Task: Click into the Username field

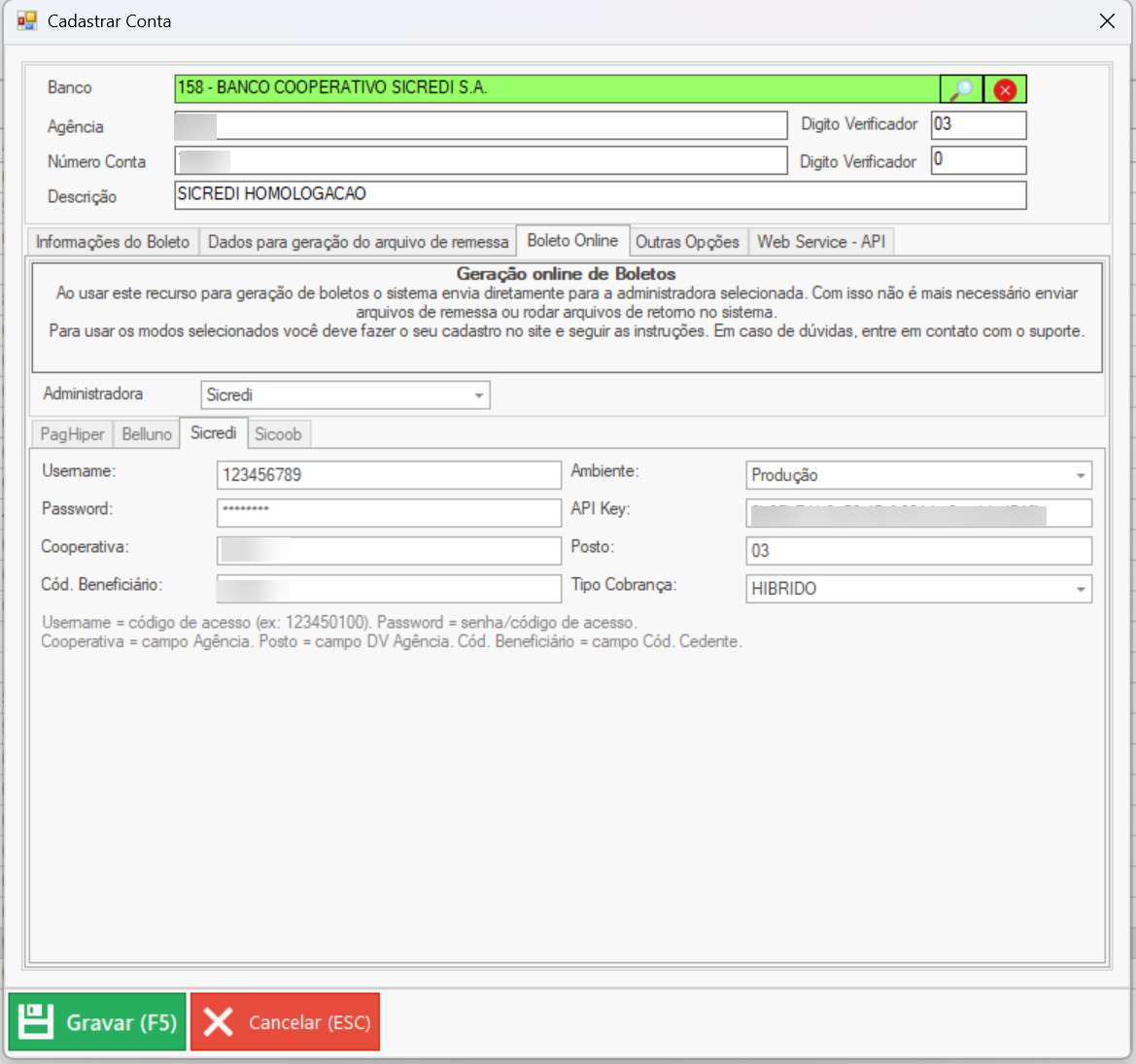Action: [389, 475]
